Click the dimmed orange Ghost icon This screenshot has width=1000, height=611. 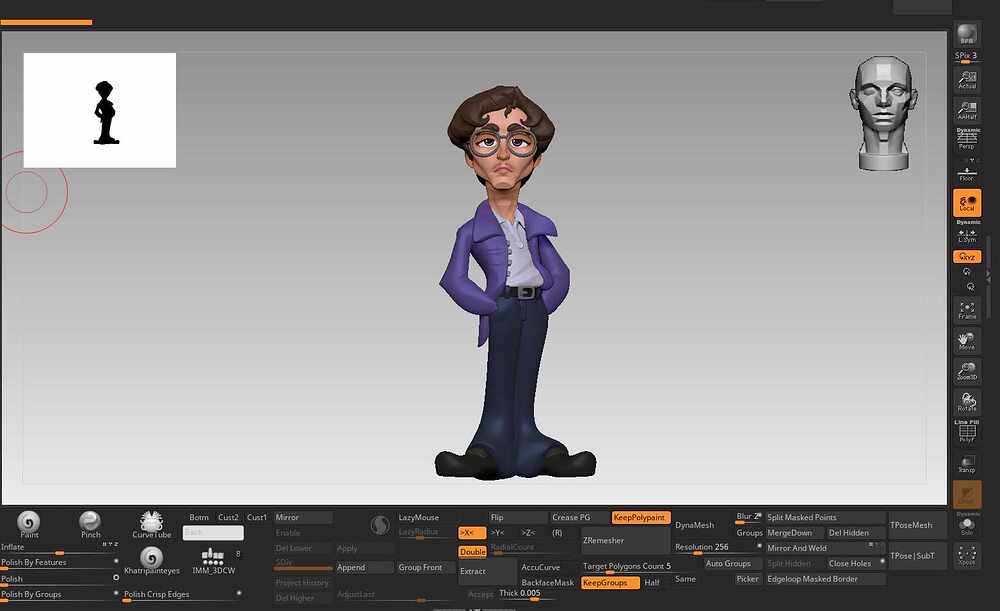pyautogui.click(x=967, y=494)
